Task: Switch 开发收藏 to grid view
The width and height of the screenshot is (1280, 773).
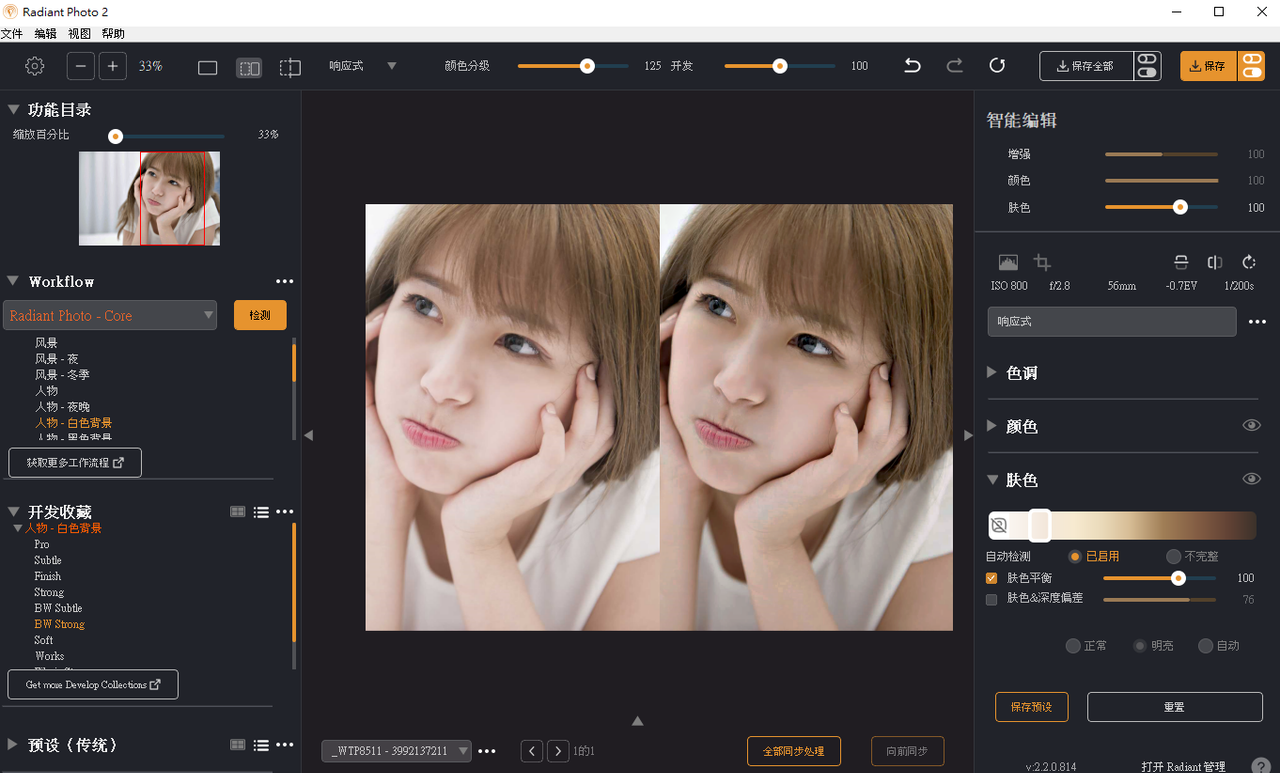Action: click(238, 512)
